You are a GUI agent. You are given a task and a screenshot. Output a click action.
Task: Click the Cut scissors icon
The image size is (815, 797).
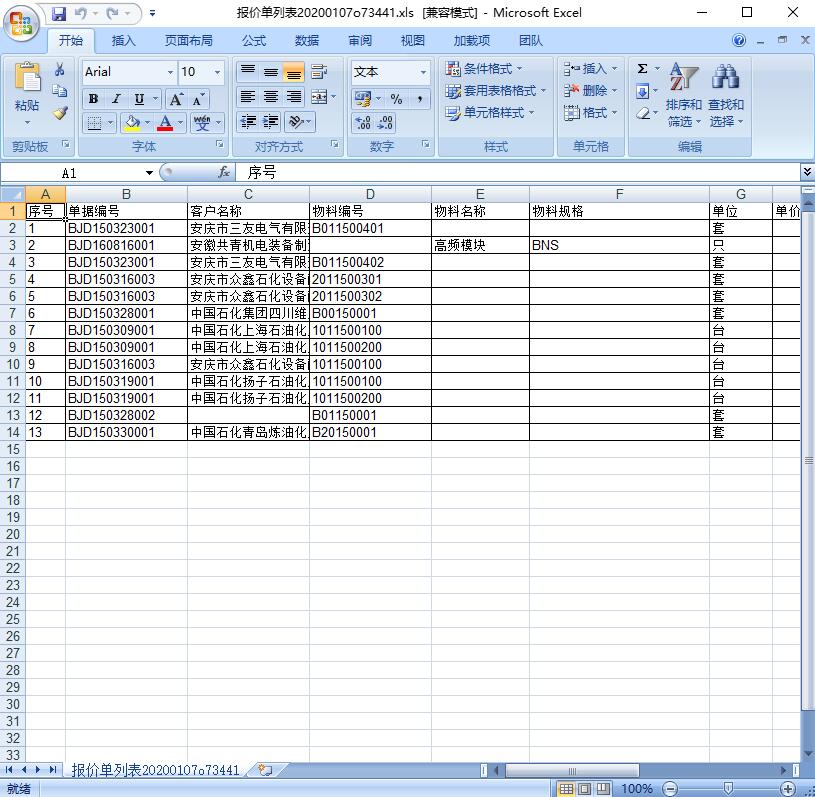pyautogui.click(x=60, y=70)
